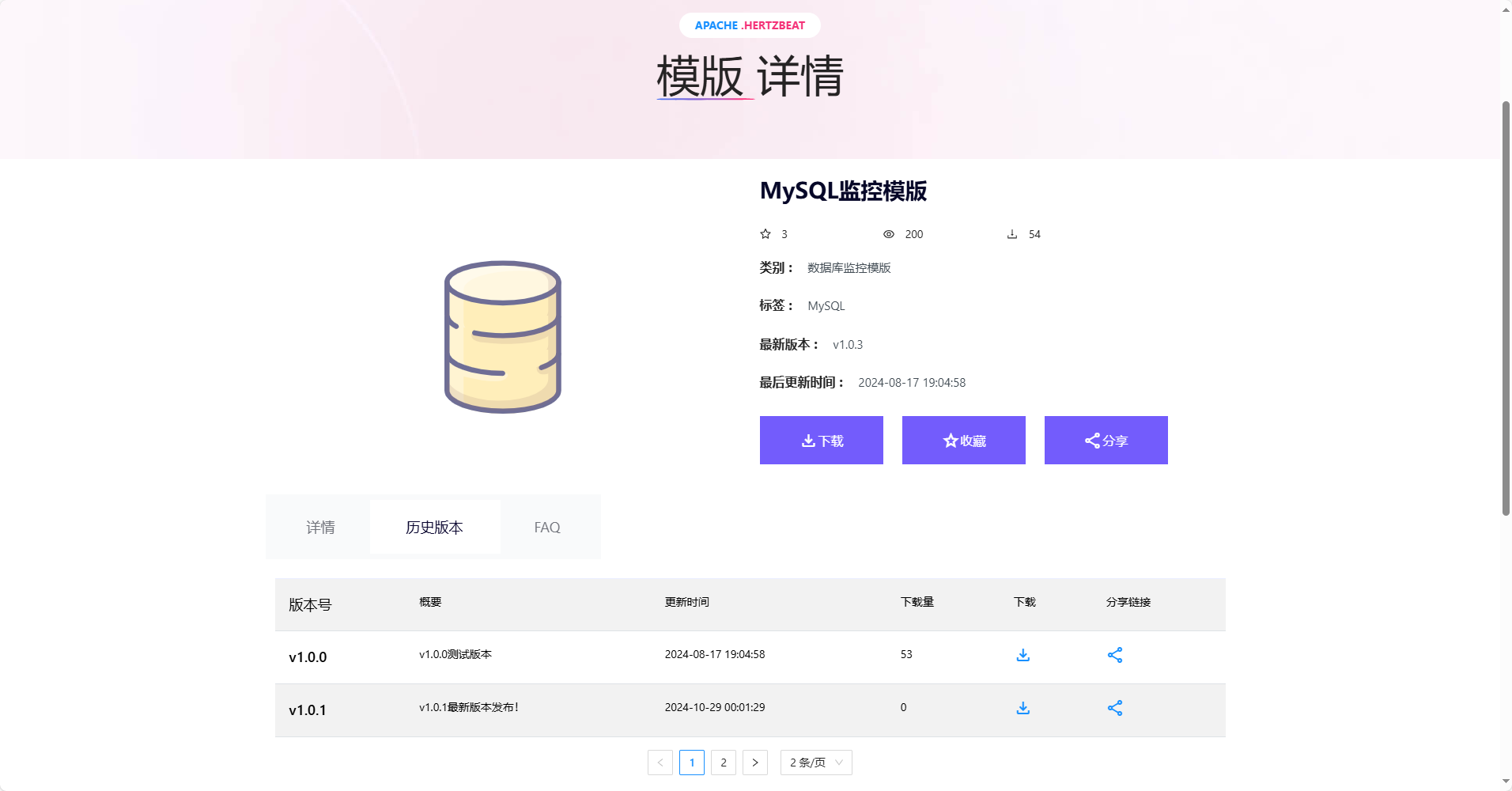Screen dimensions: 1512x791
Task: Switch to the 详情 tab
Action: click(320, 528)
